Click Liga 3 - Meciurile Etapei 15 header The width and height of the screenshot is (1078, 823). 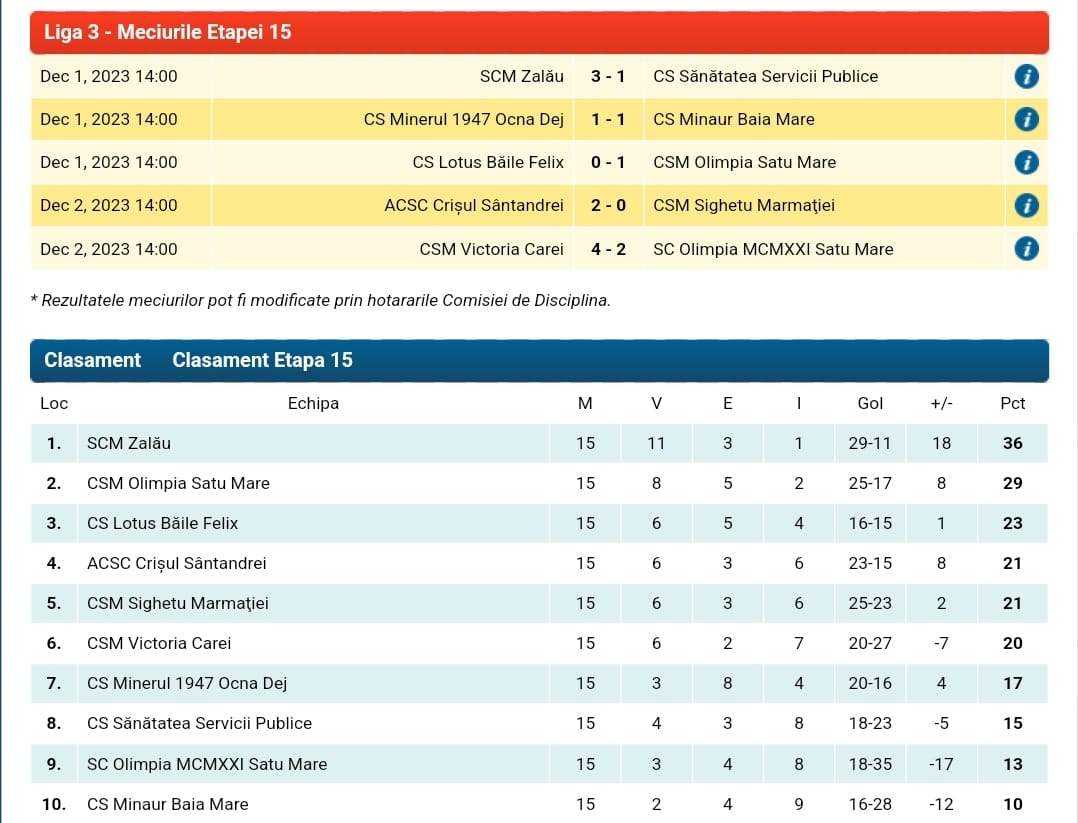(168, 32)
